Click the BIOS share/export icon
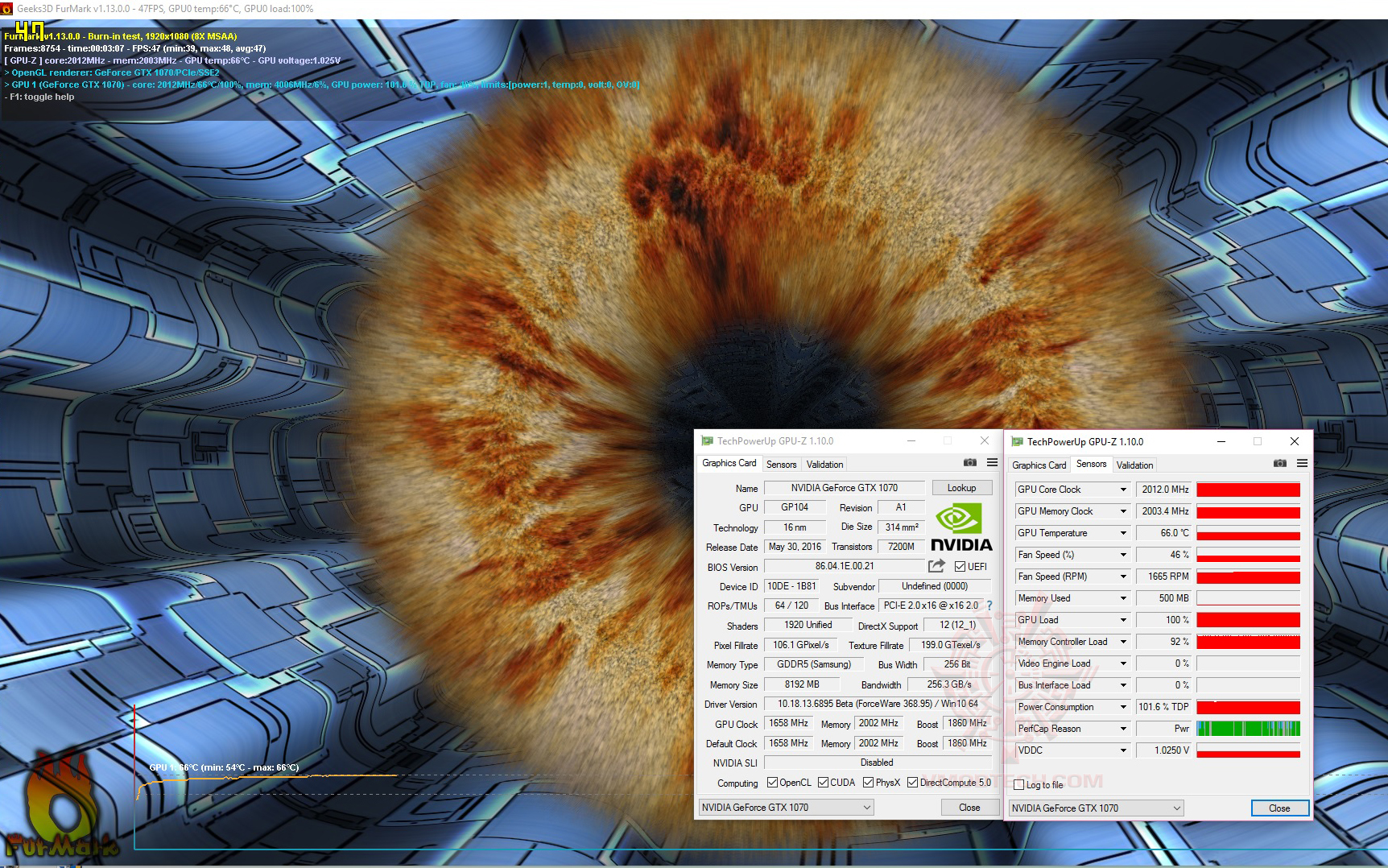Image resolution: width=1388 pixels, height=868 pixels. coord(936,566)
